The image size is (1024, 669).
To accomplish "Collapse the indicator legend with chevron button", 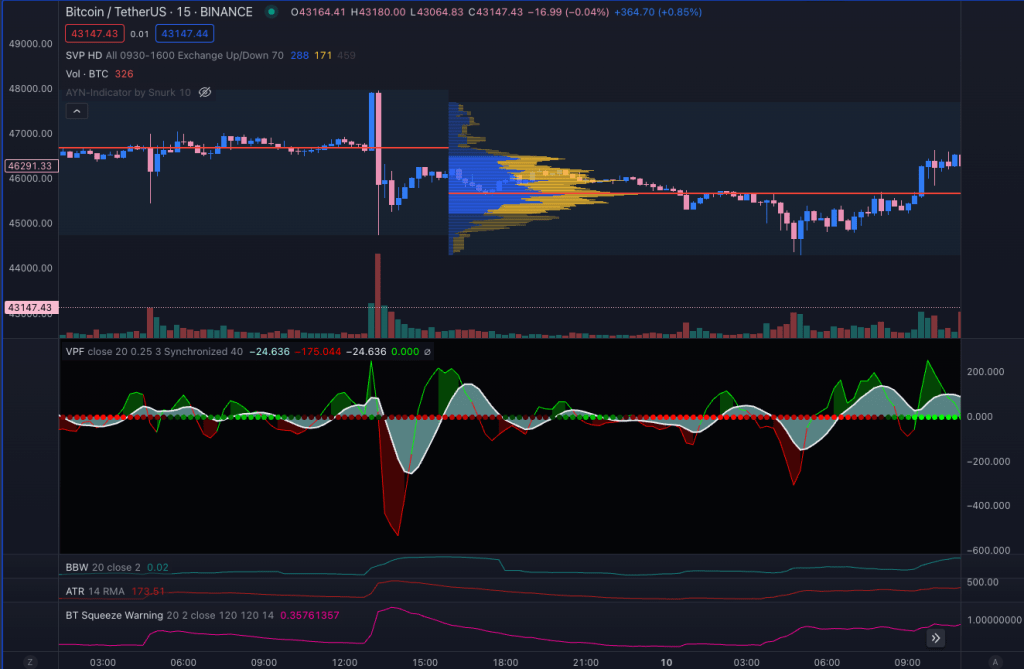I will (75, 112).
